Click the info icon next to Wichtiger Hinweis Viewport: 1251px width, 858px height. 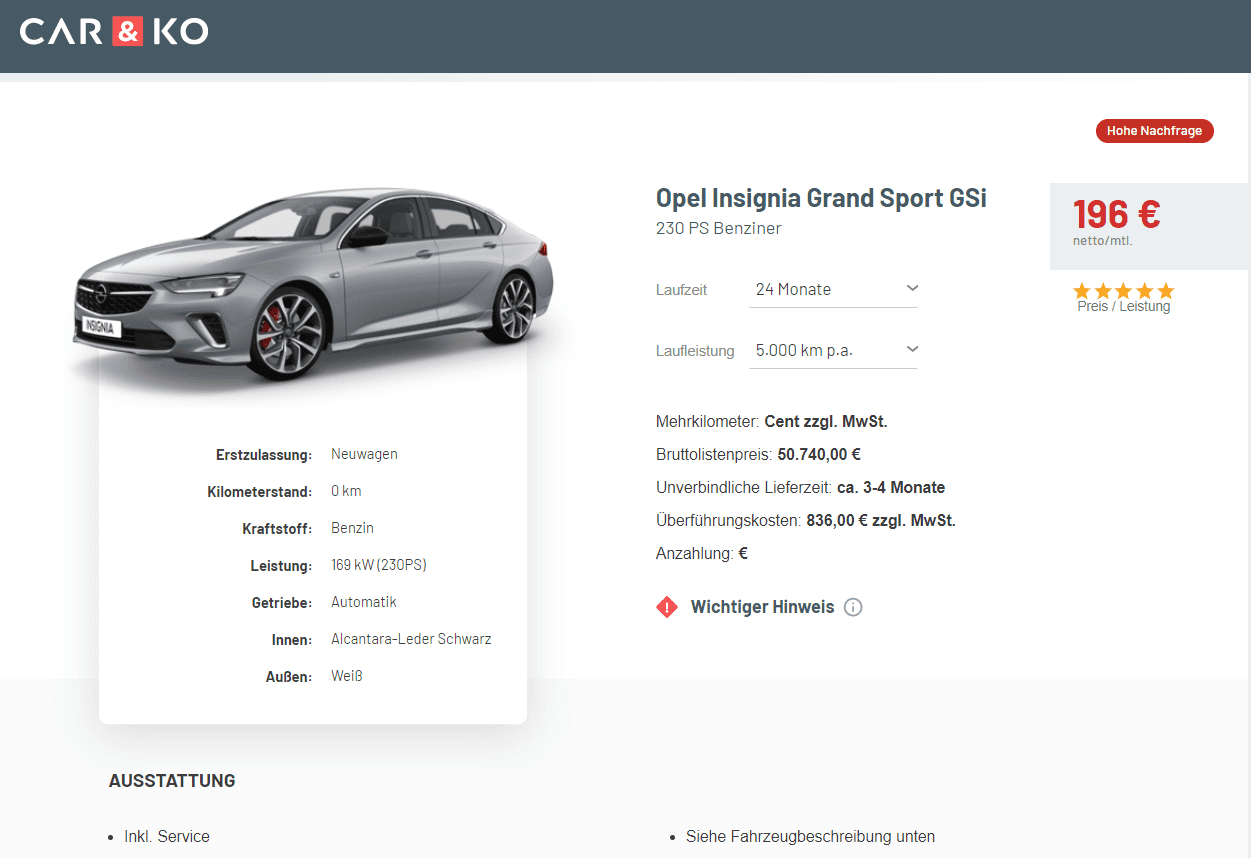tap(853, 607)
